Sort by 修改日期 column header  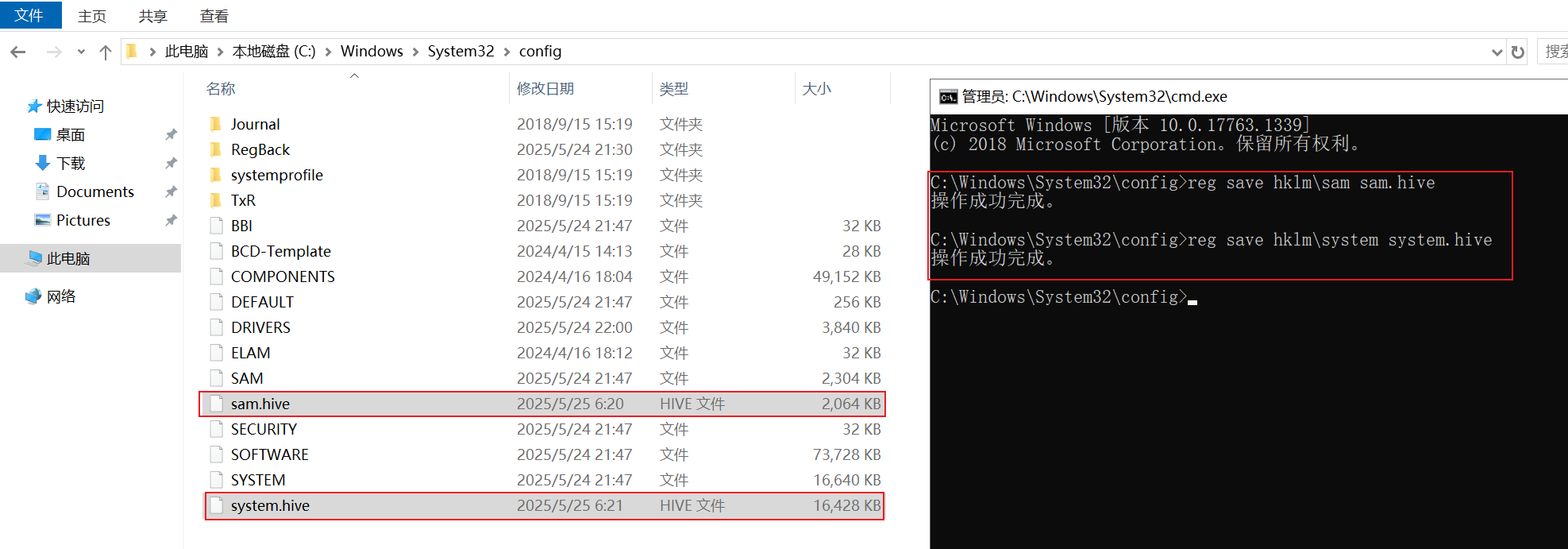[545, 89]
